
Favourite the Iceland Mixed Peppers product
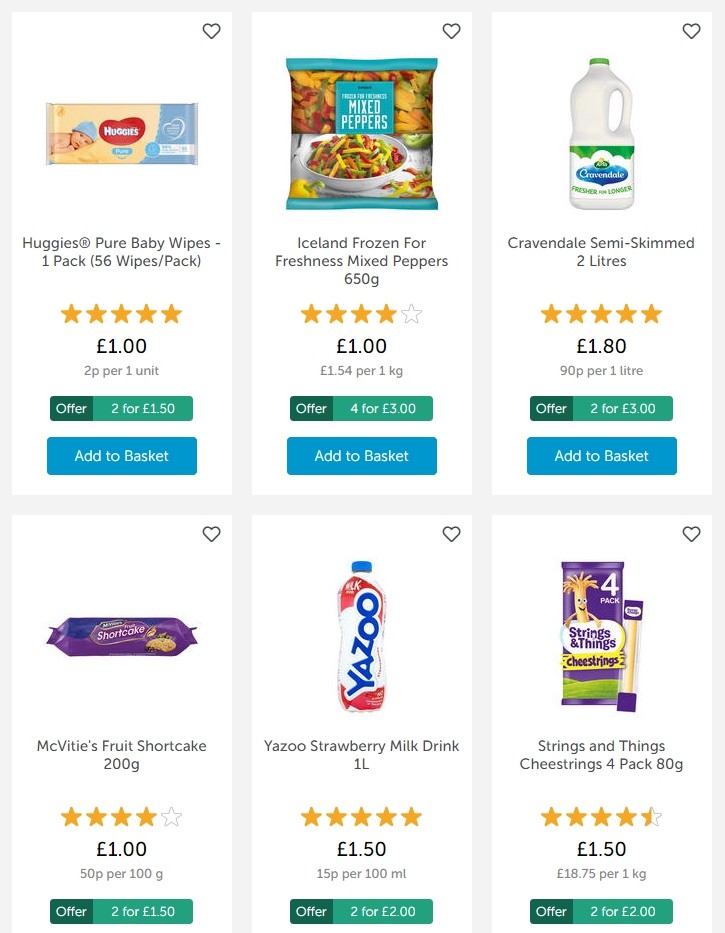point(451,31)
